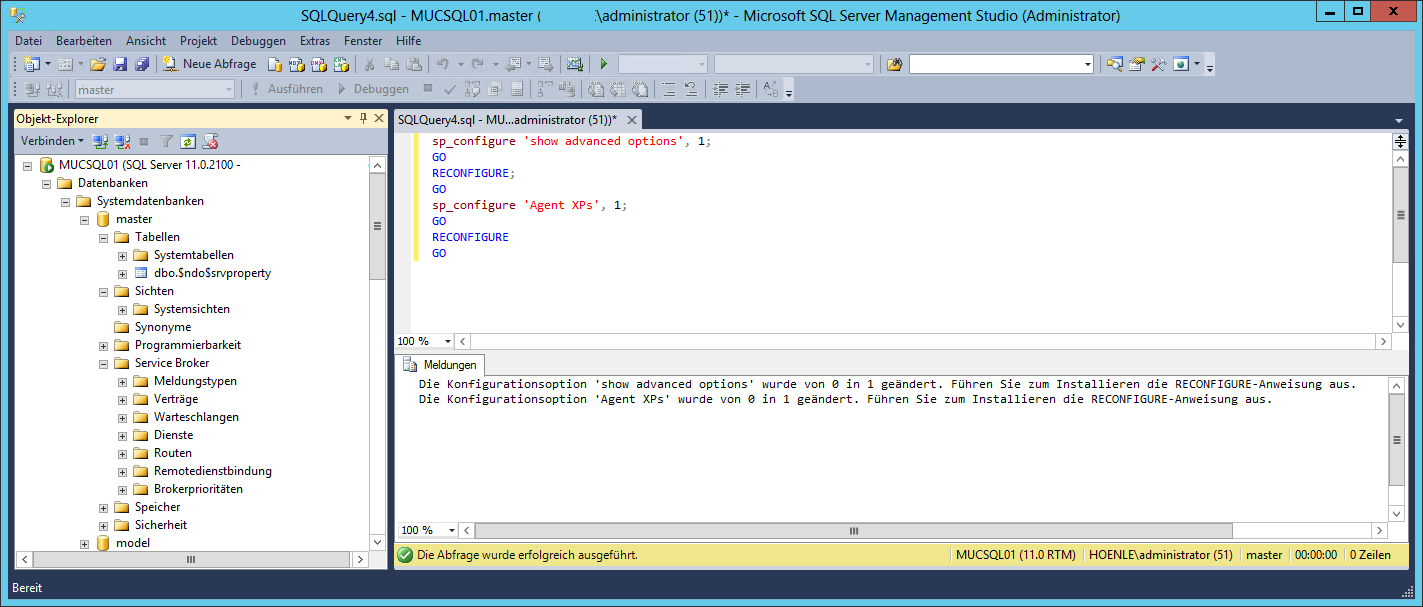Open the Hilfe menu

click(408, 41)
